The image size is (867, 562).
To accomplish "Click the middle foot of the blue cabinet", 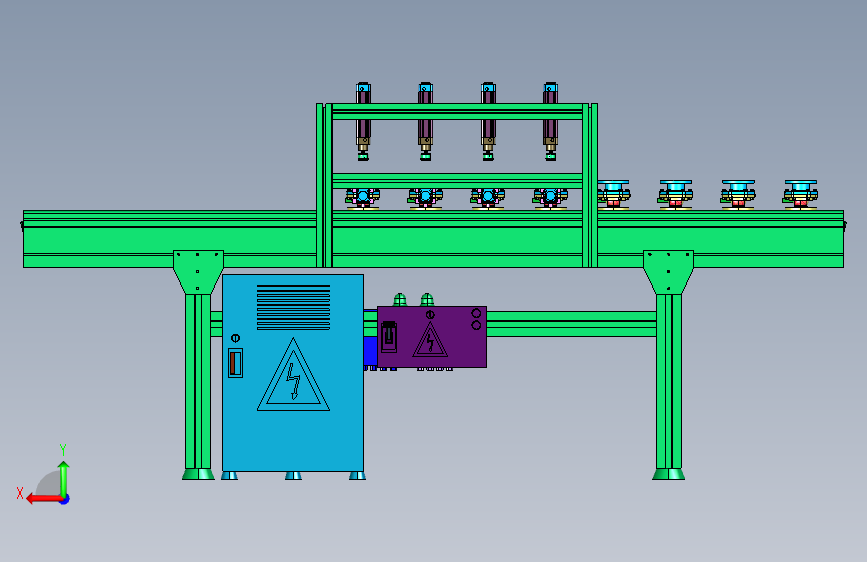I will [293, 476].
